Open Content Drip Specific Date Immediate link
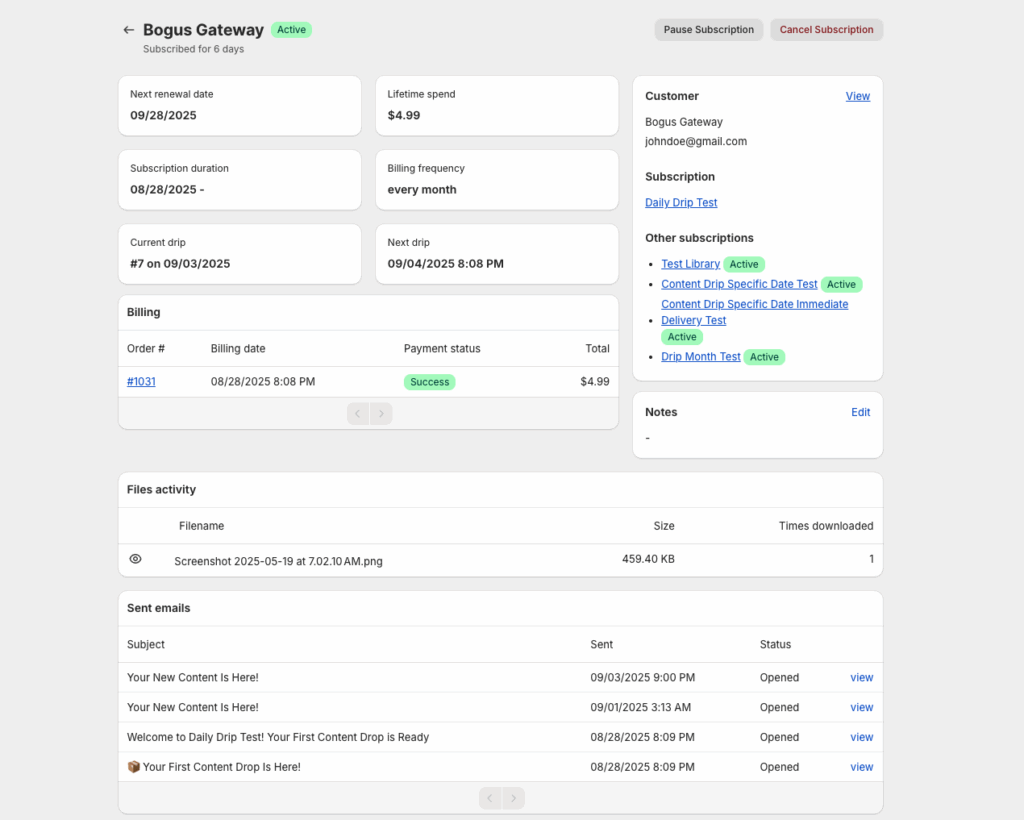Image resolution: width=1024 pixels, height=820 pixels. (x=754, y=304)
